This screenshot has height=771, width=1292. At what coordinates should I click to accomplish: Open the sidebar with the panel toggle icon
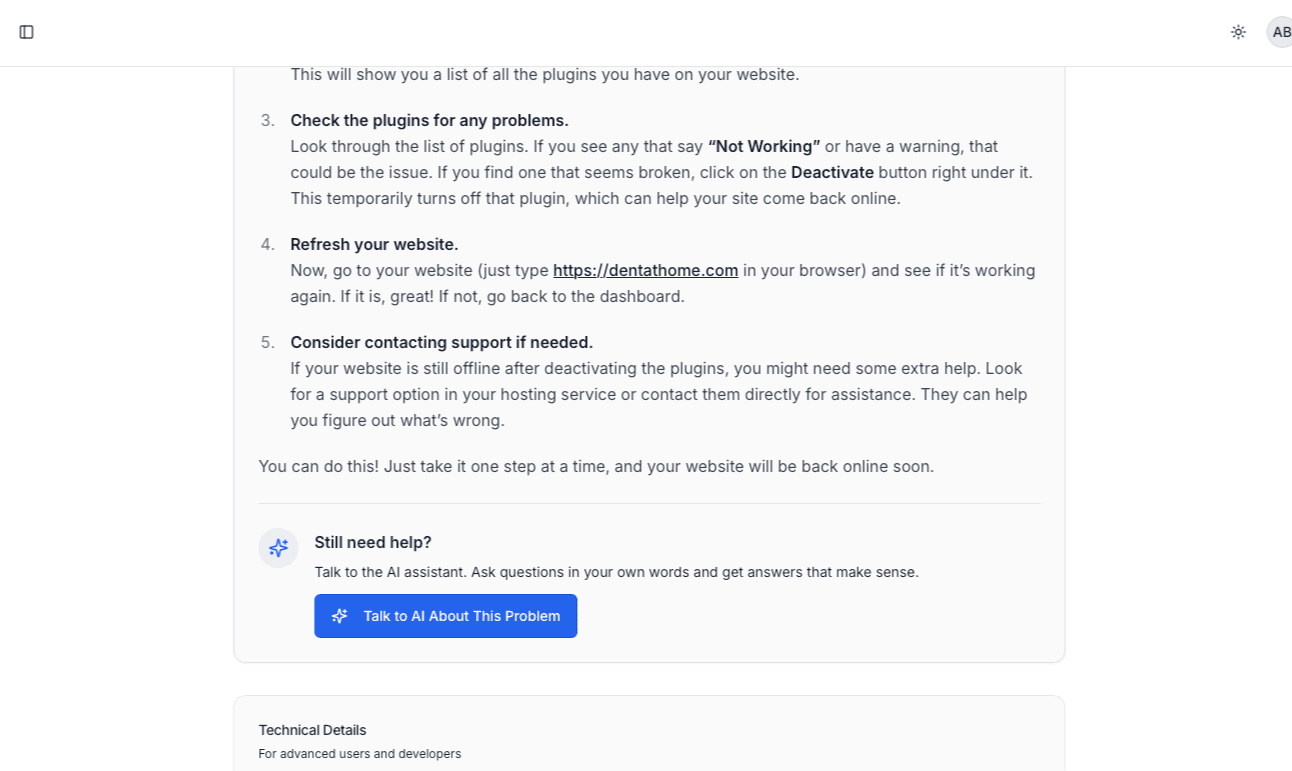26,32
